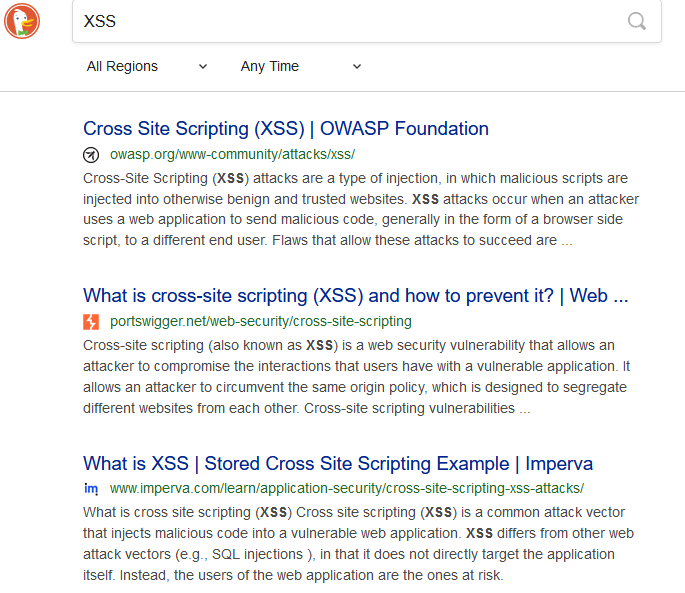Expand the All Regions dropdown
The width and height of the screenshot is (685, 593).
[x=147, y=66]
